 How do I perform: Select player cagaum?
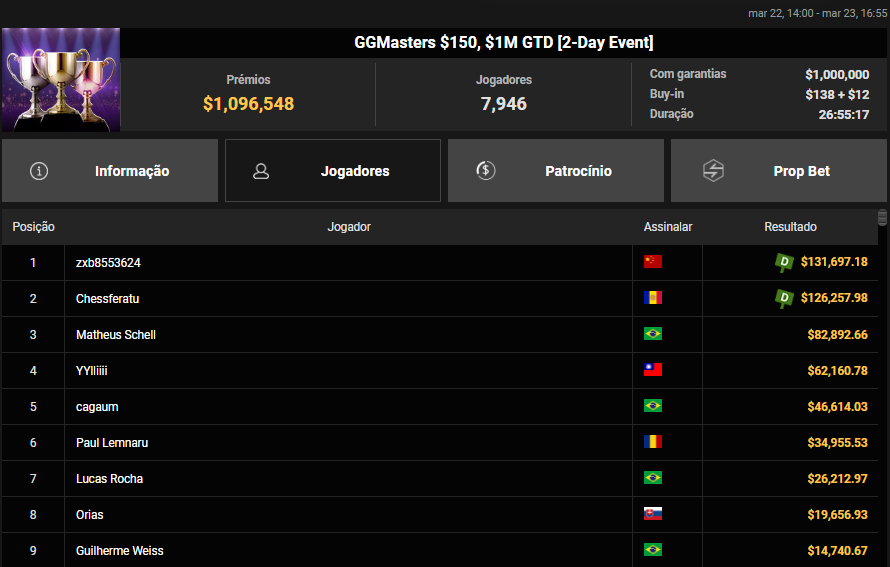pos(97,407)
